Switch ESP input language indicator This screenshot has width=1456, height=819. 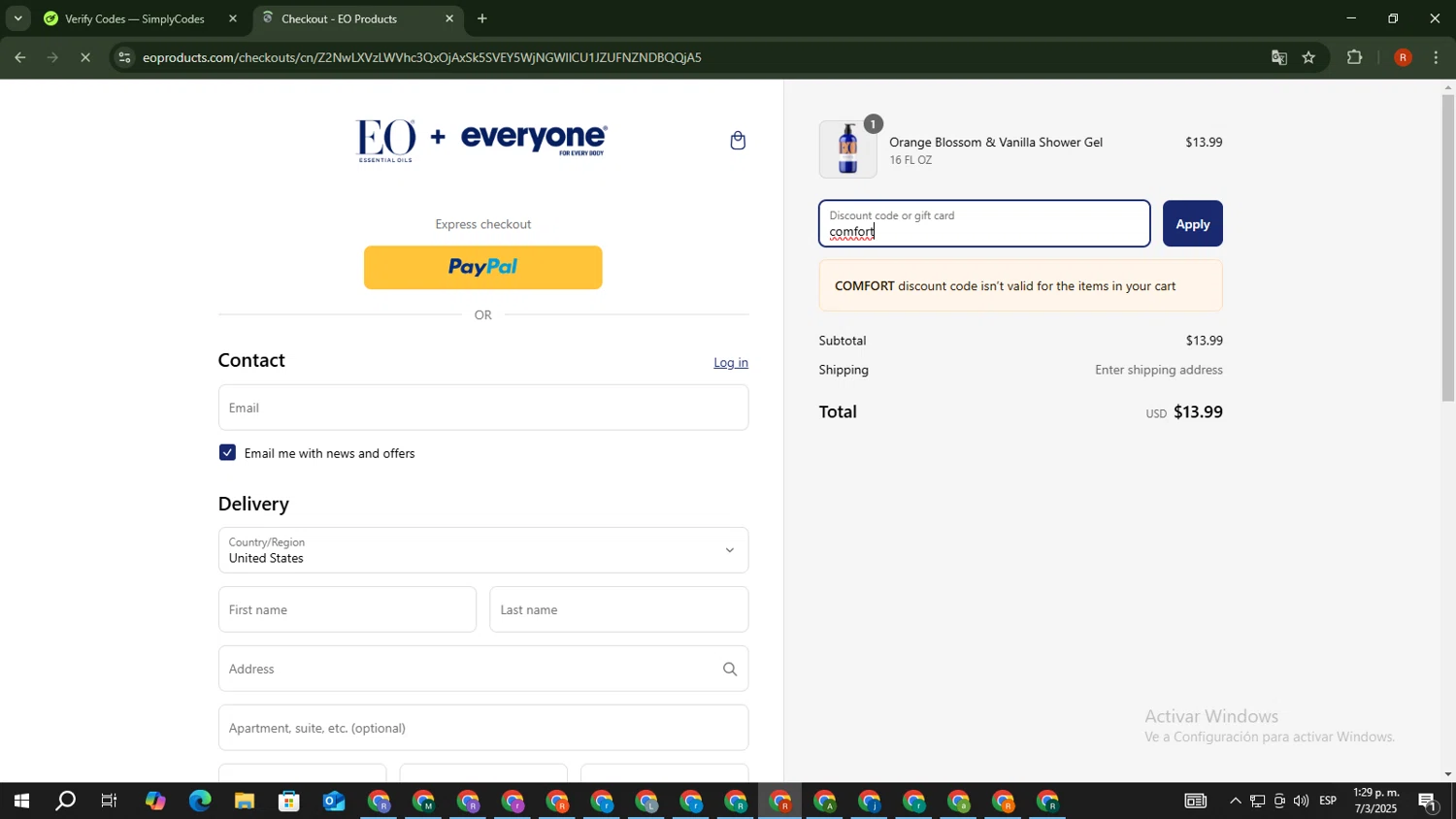point(1328,802)
